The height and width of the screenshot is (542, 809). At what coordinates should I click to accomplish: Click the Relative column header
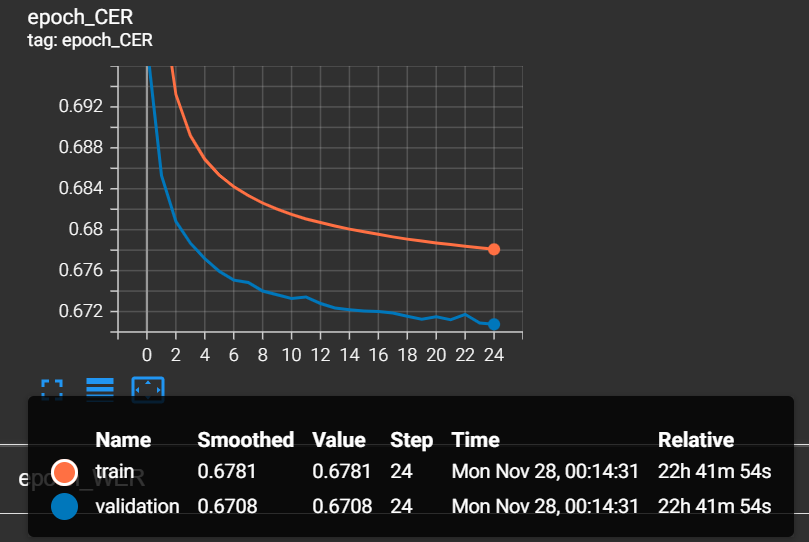695,440
